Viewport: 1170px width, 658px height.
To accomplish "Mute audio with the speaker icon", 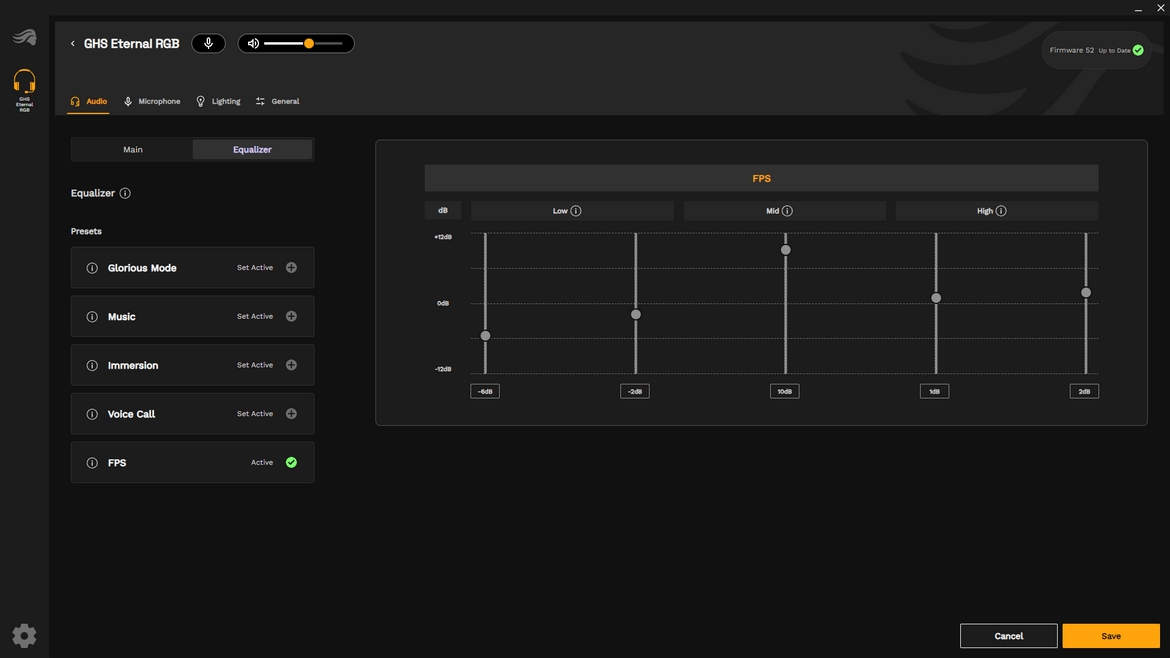I will 254,43.
